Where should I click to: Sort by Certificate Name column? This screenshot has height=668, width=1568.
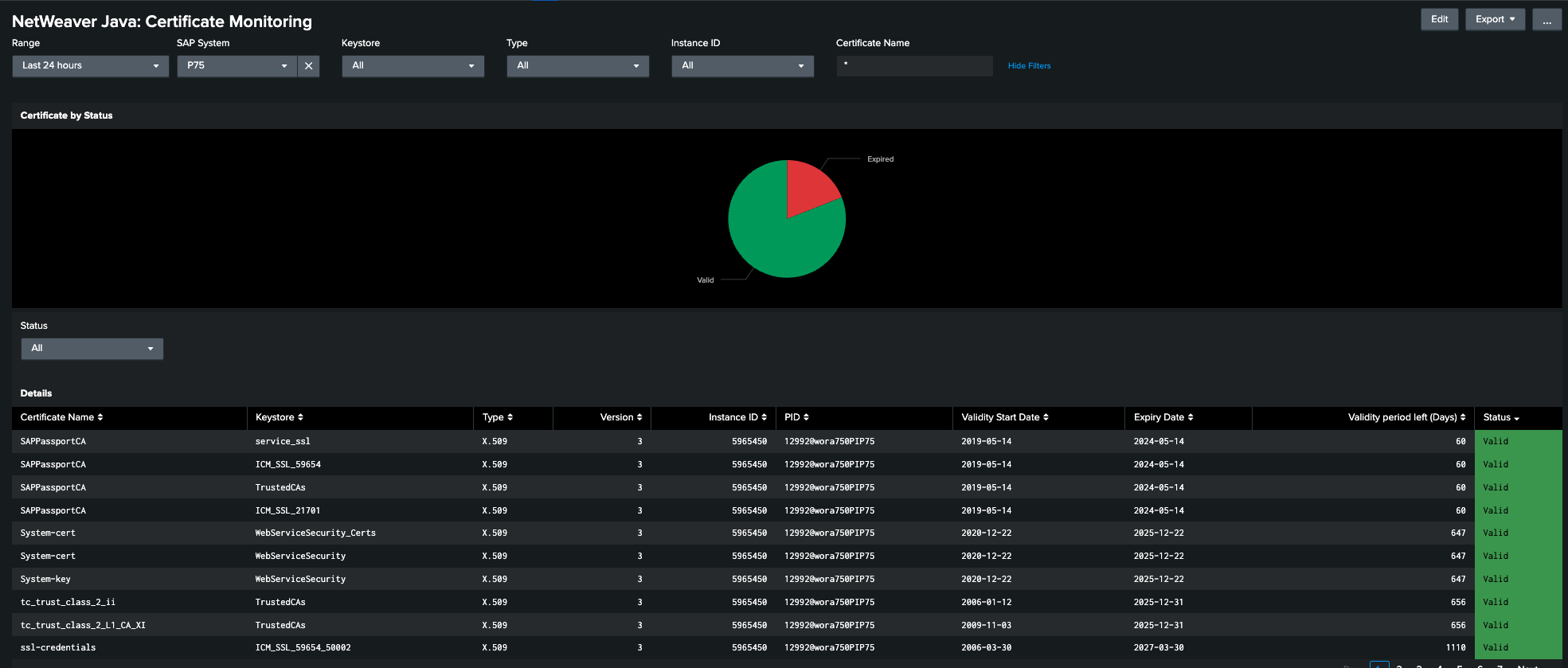point(61,417)
